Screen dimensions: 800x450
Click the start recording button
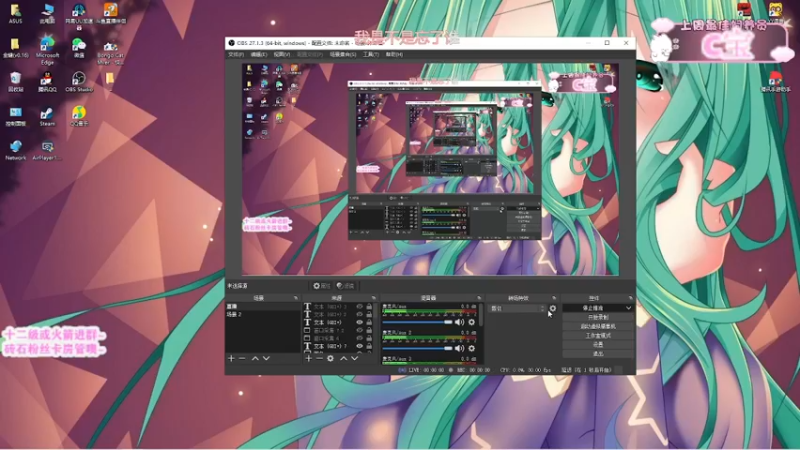click(598, 317)
